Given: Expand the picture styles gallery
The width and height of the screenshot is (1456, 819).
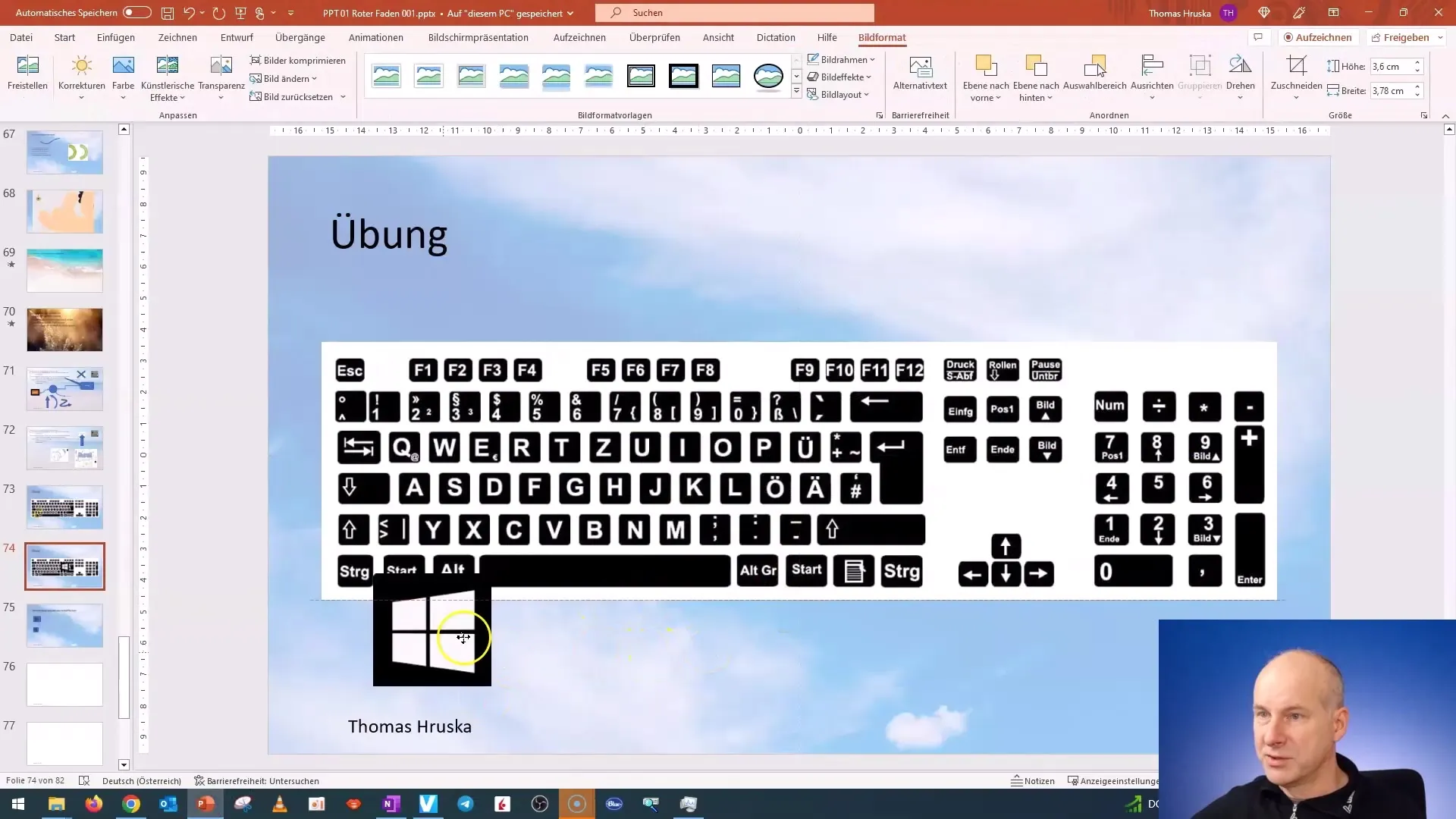Looking at the screenshot, I should pos(796,92).
